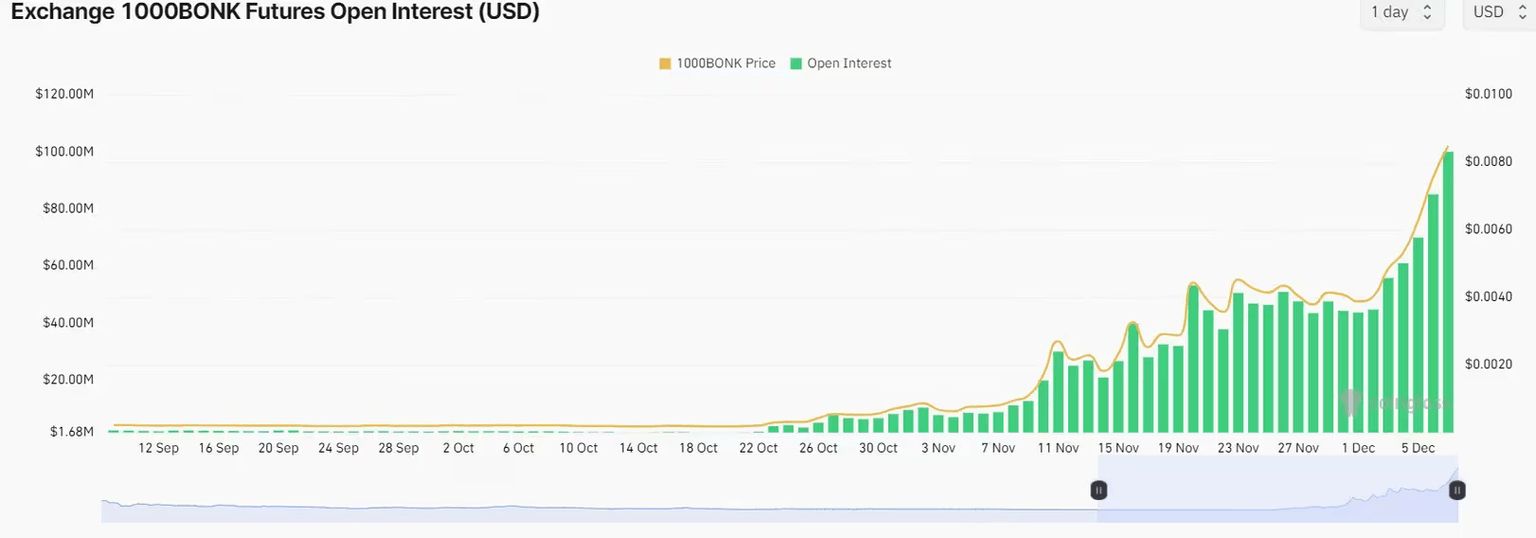This screenshot has height=538, width=1536.
Task: Click the 7 Nov date label
Action: (x=998, y=448)
